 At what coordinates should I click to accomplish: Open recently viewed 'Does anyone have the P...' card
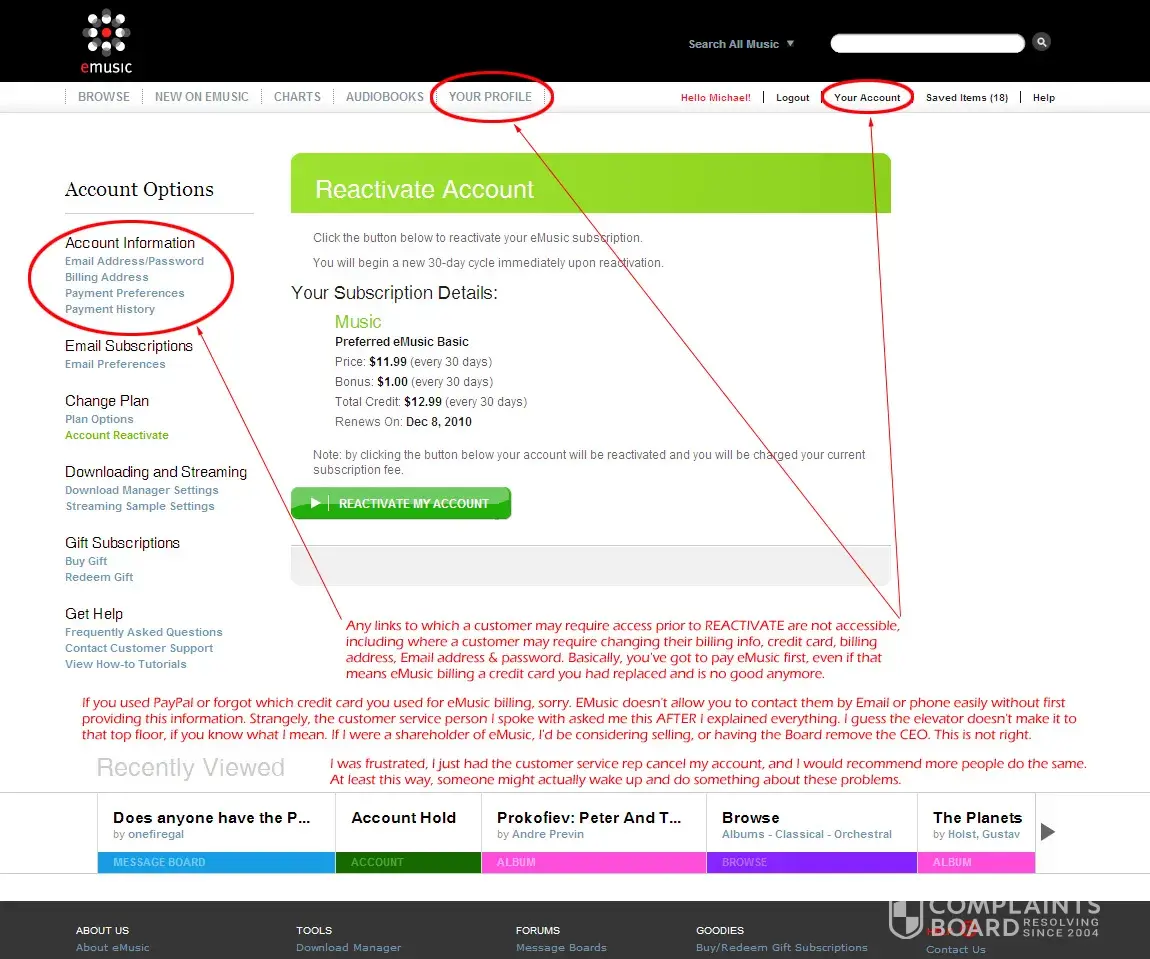pos(216,832)
